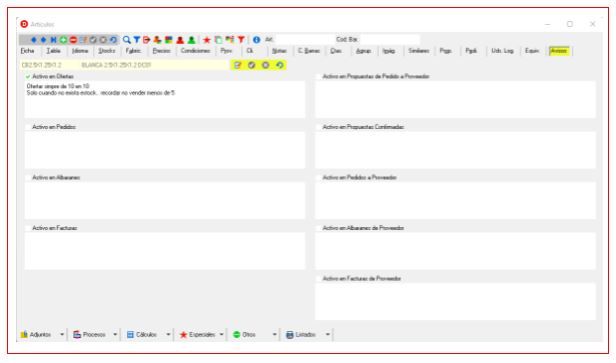The image size is (616, 363).
Task: Toggle the Activo en Ofertas checkbox
Action: (28, 76)
